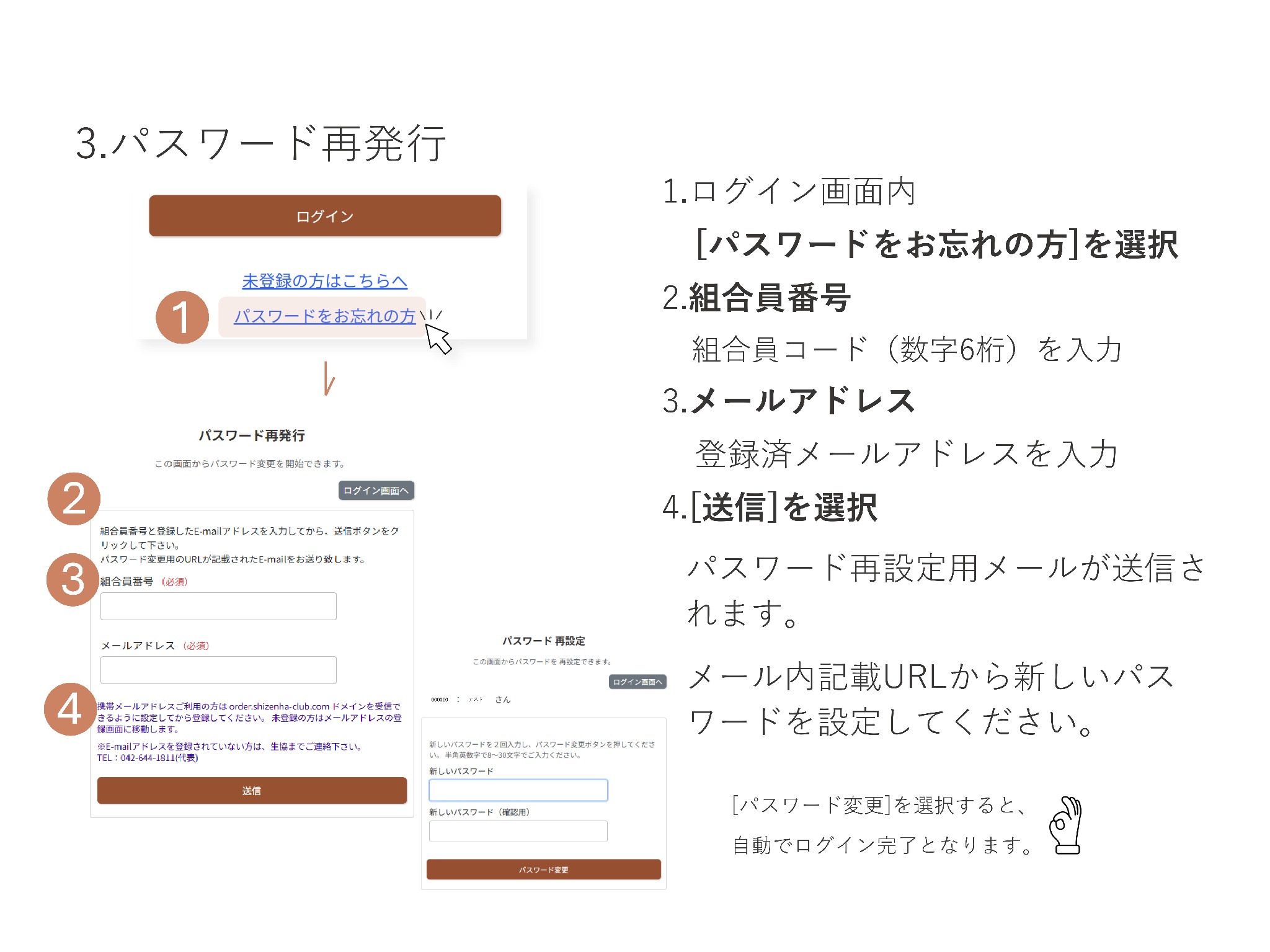Click the numbered circle 1 marker
The height and width of the screenshot is (952, 1270).
tap(182, 317)
